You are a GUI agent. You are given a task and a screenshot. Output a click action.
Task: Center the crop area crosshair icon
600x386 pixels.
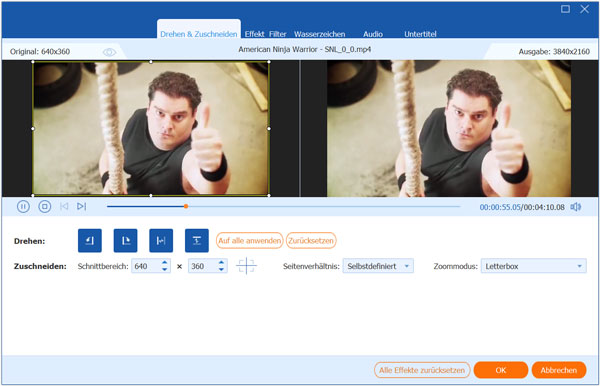(x=246, y=266)
